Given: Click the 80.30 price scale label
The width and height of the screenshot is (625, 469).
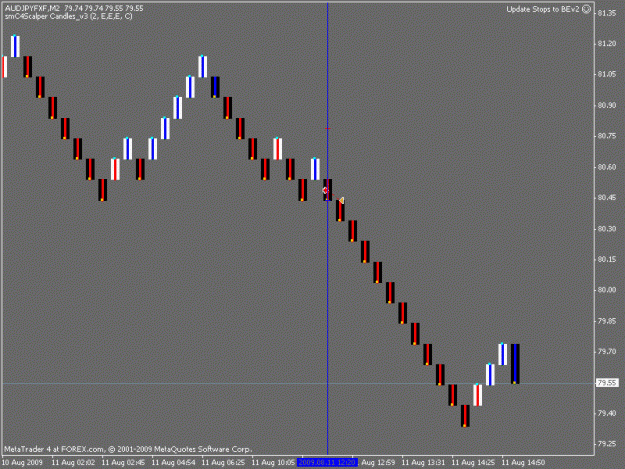Looking at the screenshot, I should click(x=607, y=229).
